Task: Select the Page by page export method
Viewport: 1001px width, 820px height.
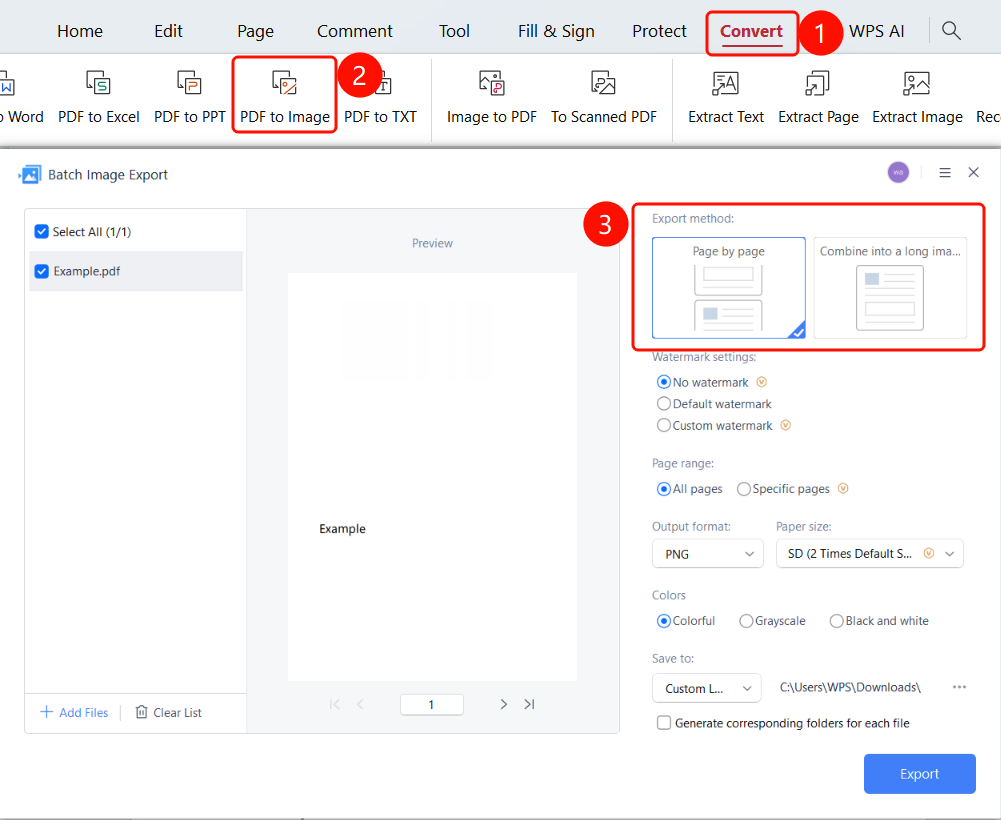Action: point(728,288)
